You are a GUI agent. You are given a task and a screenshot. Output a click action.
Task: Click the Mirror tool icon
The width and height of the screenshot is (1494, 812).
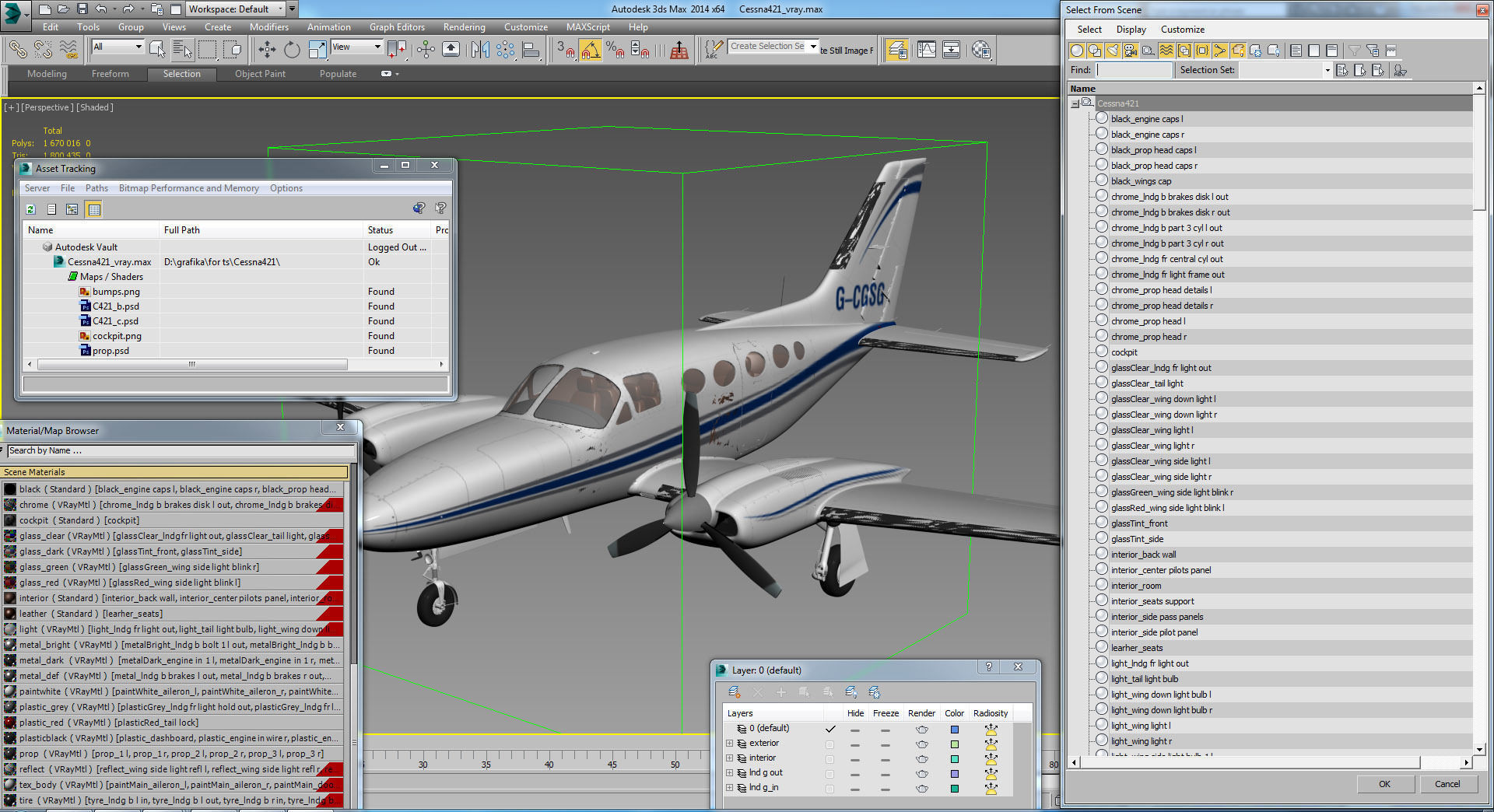pos(480,50)
